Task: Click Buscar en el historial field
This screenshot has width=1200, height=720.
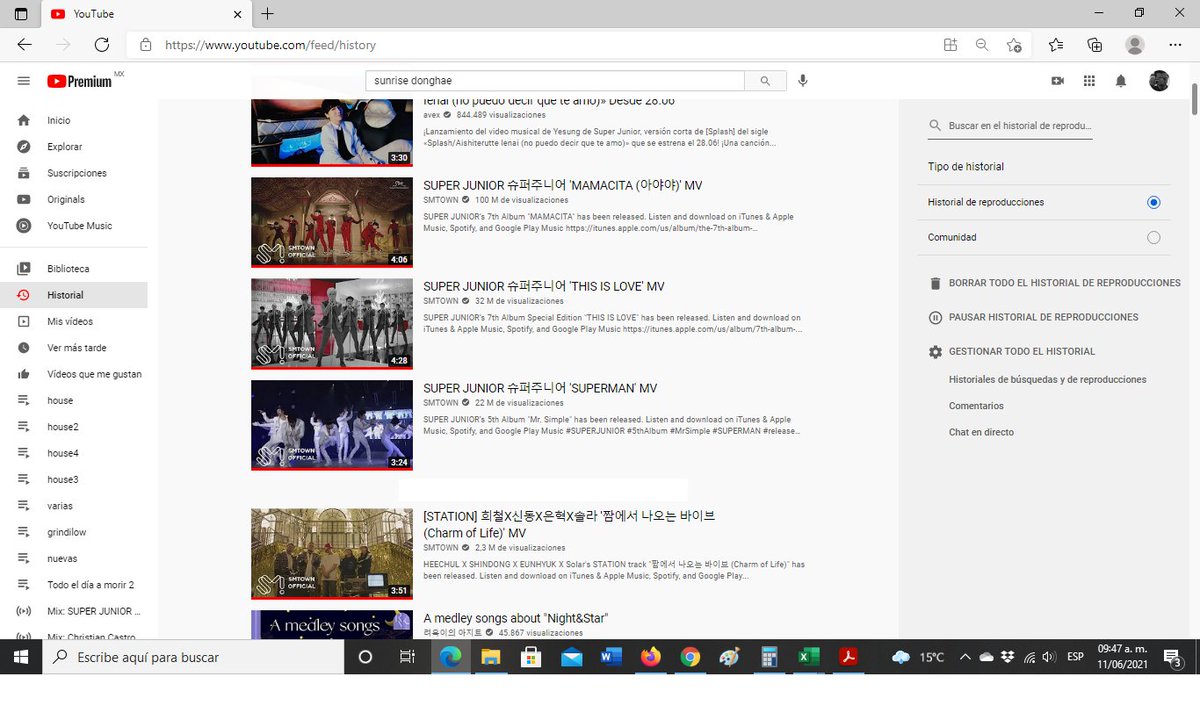Action: click(x=1019, y=126)
